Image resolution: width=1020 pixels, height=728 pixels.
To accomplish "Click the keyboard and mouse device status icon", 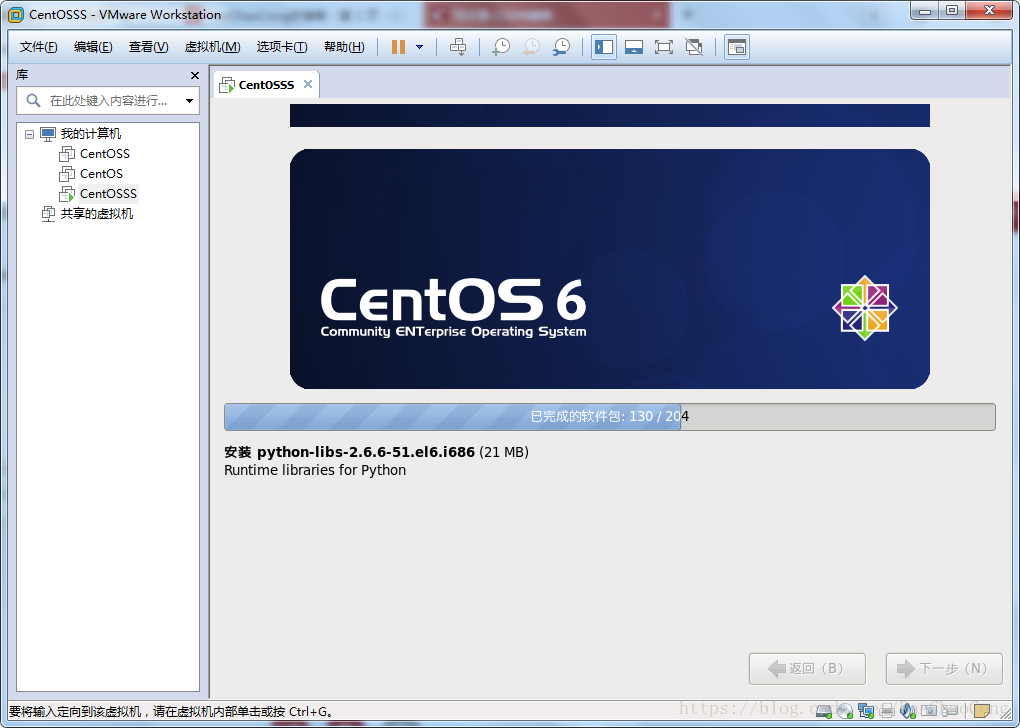I will (x=950, y=711).
